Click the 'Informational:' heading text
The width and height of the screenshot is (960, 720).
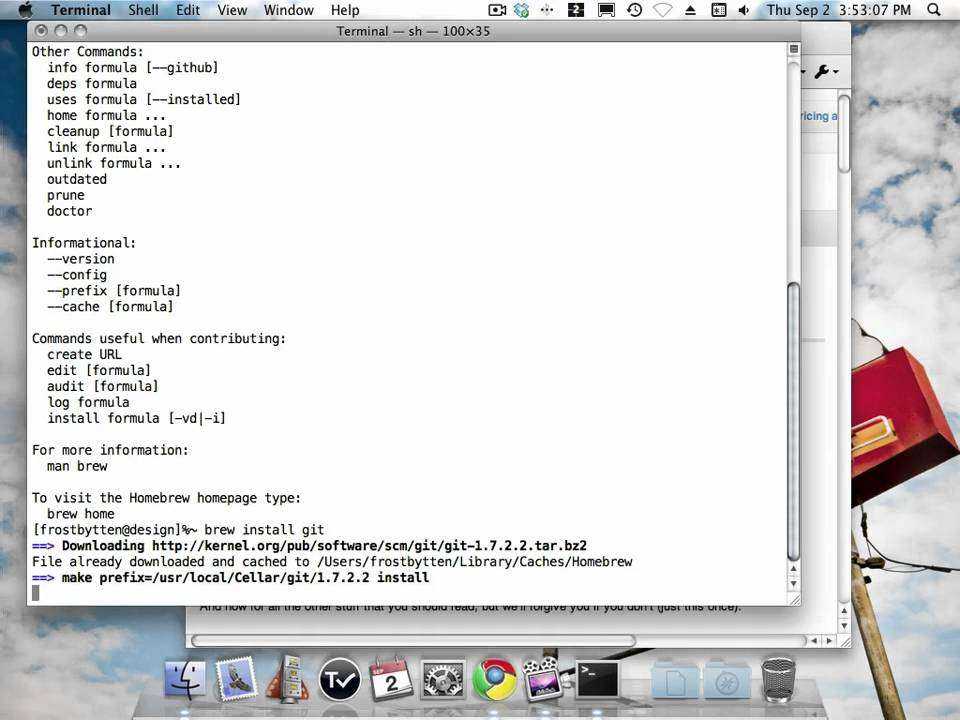84,242
